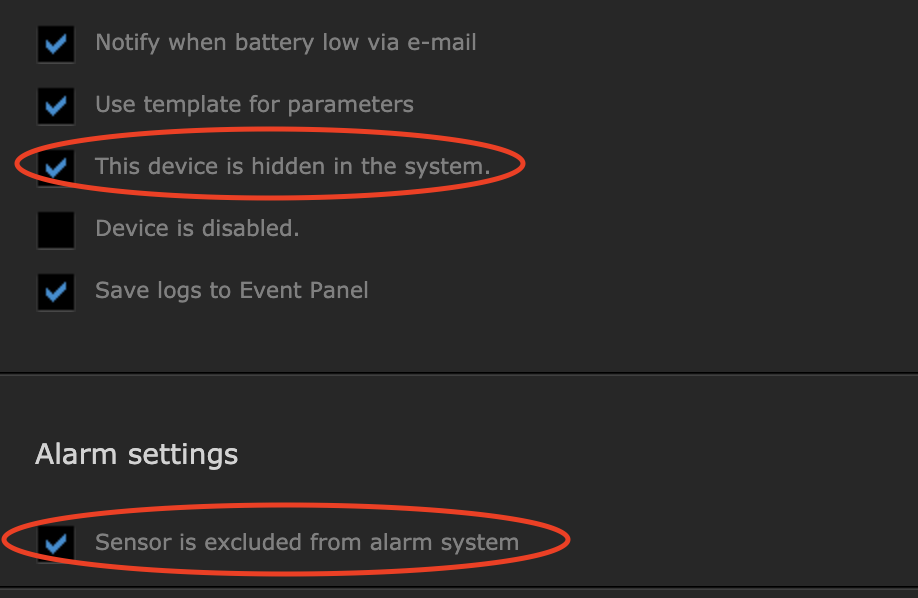Image resolution: width=918 pixels, height=598 pixels.
Task: Click the 'Use template for parameters' label
Action: pyautogui.click(x=254, y=104)
